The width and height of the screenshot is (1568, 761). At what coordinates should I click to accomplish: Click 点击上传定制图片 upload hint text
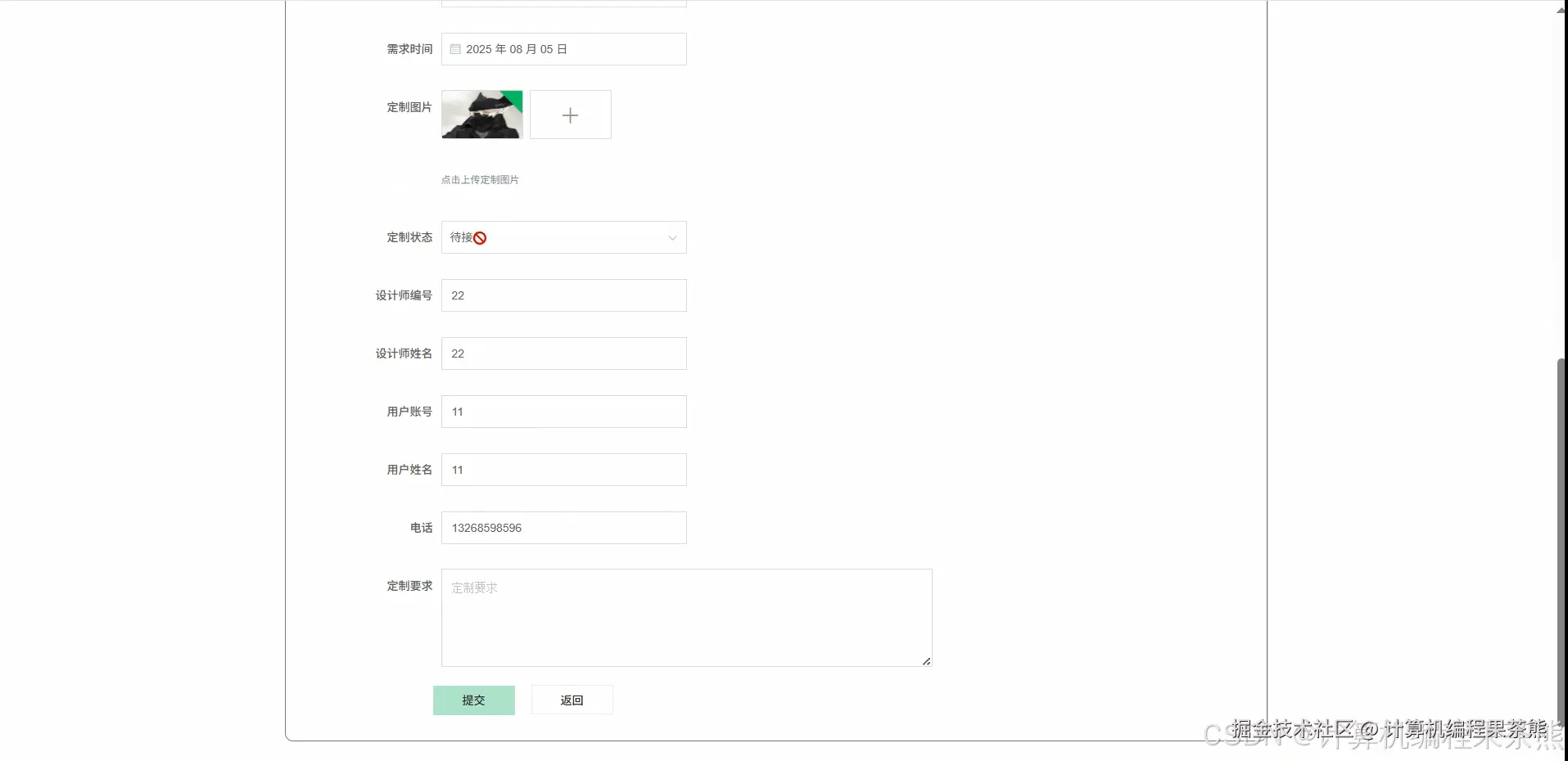click(x=480, y=179)
